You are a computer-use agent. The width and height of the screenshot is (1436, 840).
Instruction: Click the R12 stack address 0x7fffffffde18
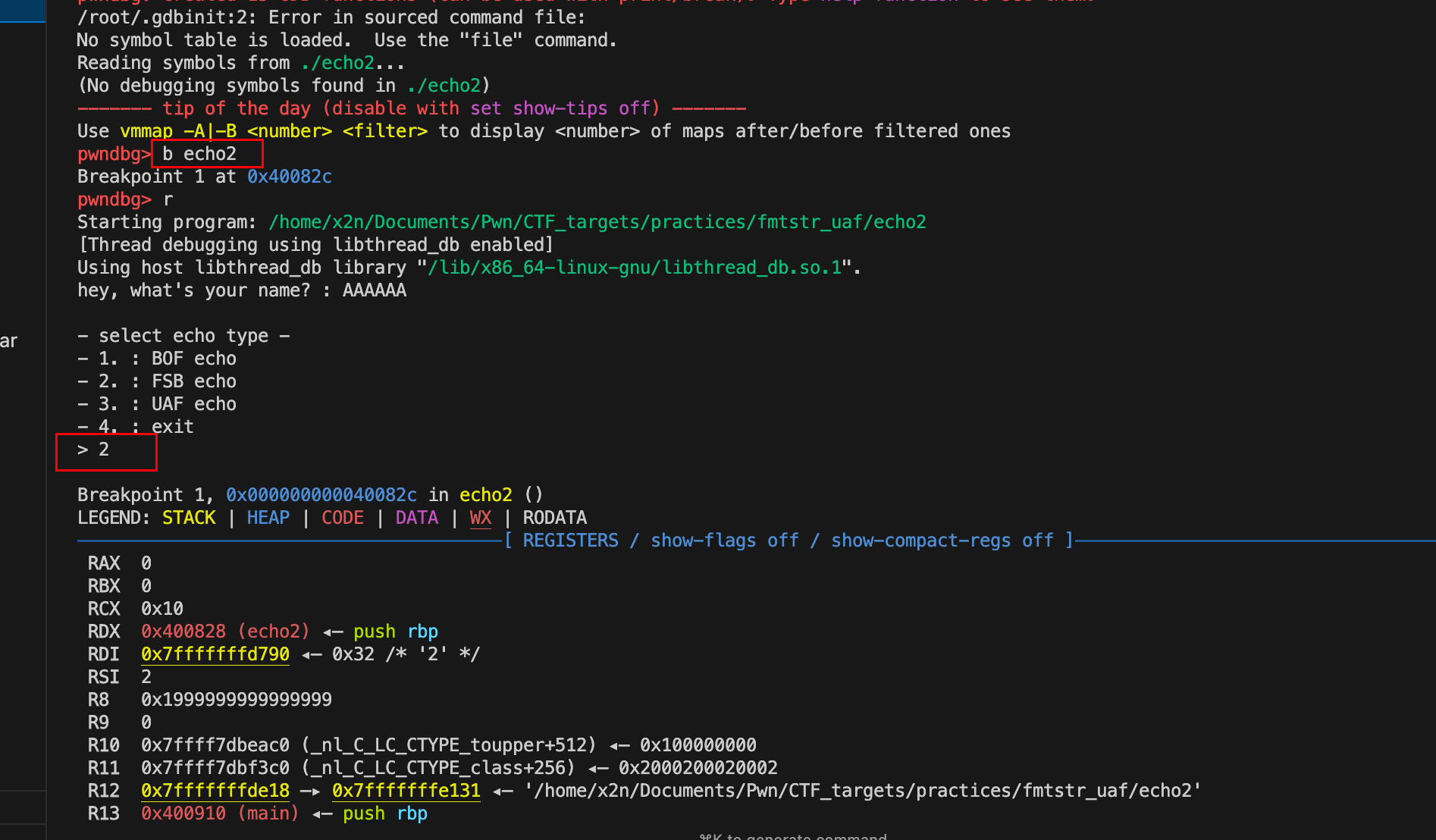pyautogui.click(x=215, y=791)
